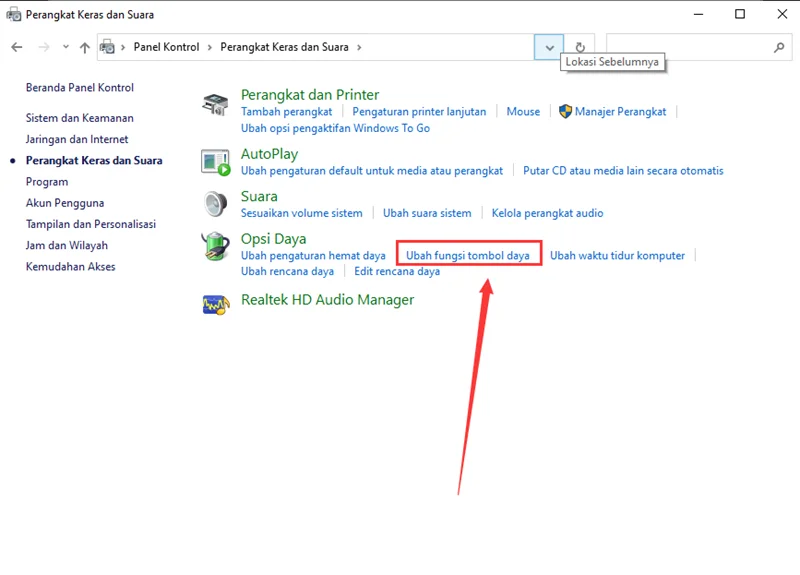
Task: Click the Realtek HD Audio Manager icon
Action: point(215,305)
